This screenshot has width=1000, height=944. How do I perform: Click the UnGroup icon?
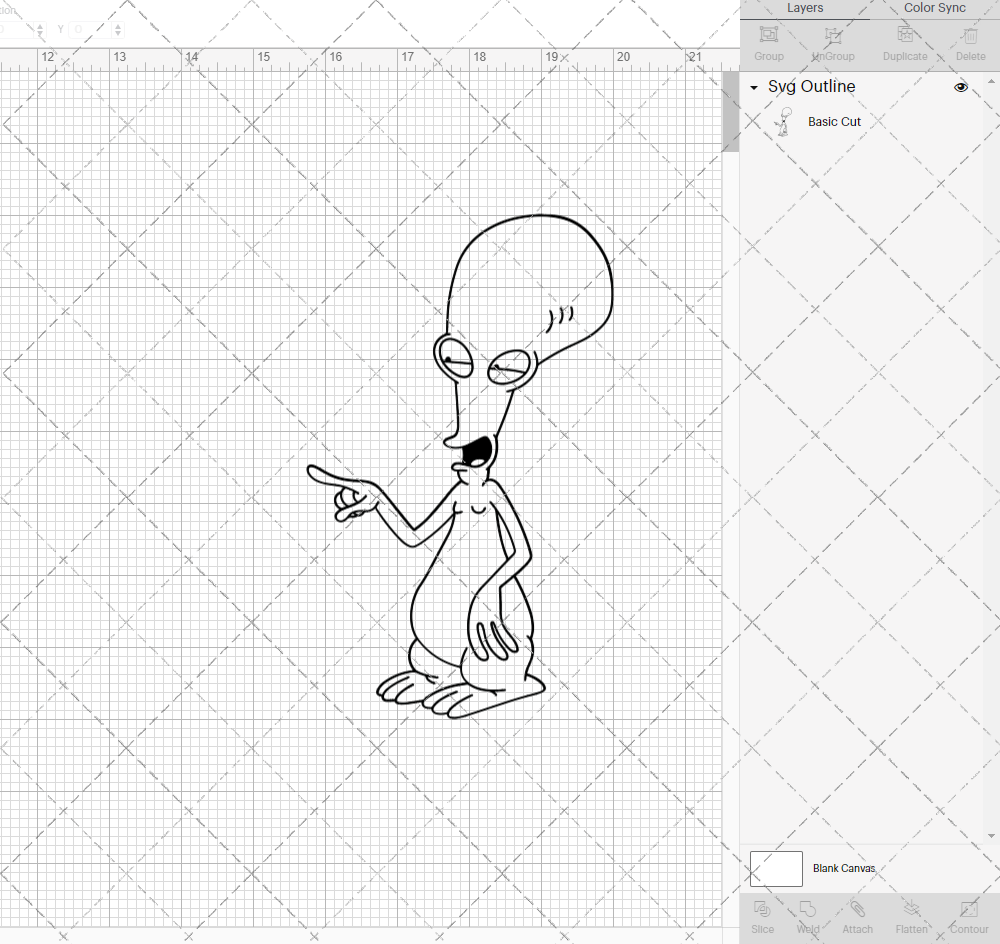833,34
